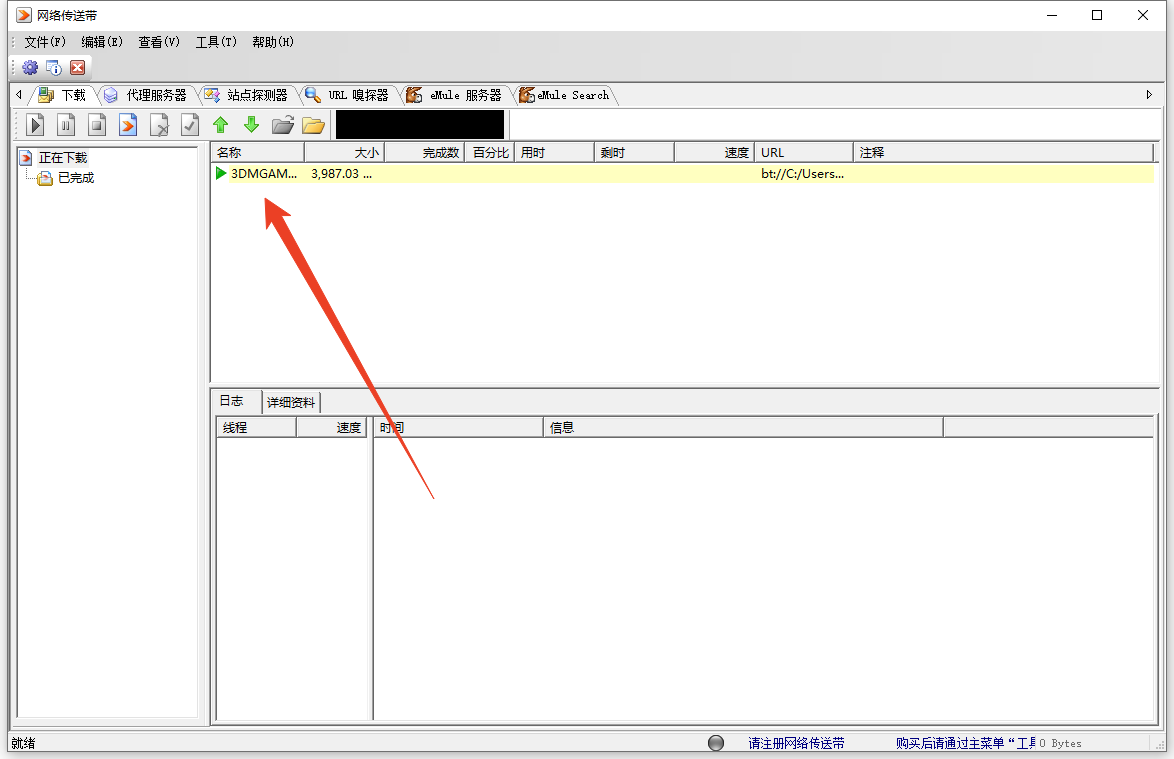Open the 查看(V) menu
1174x759 pixels.
pyautogui.click(x=159, y=42)
